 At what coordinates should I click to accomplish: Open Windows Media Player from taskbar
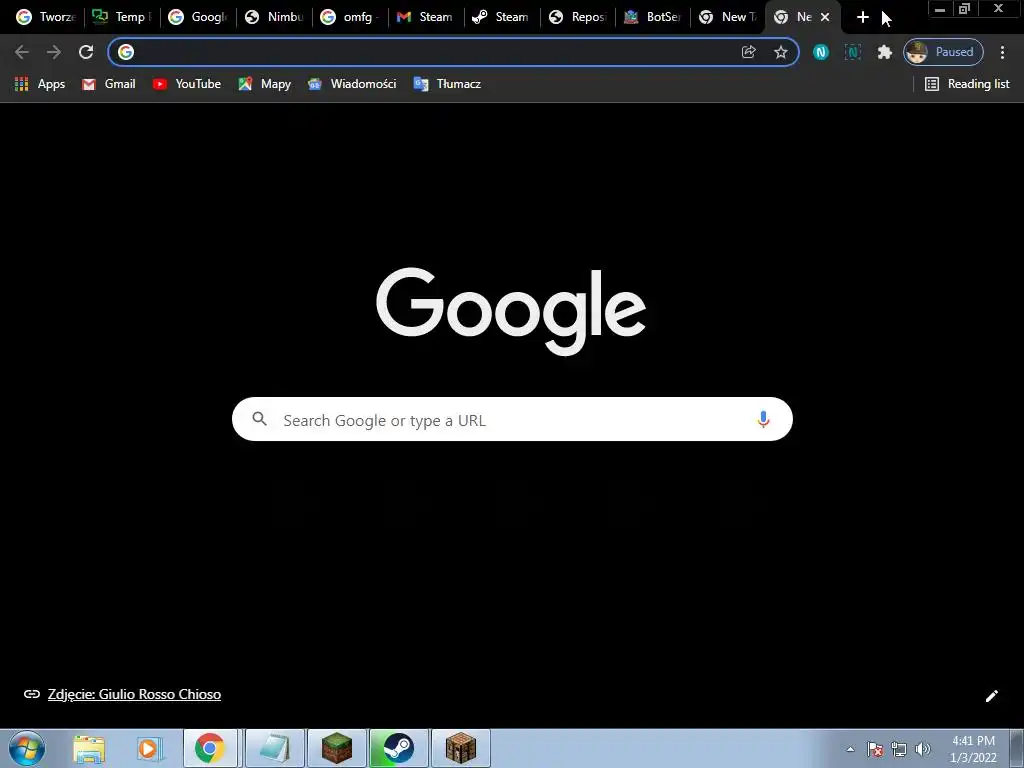[149, 749]
